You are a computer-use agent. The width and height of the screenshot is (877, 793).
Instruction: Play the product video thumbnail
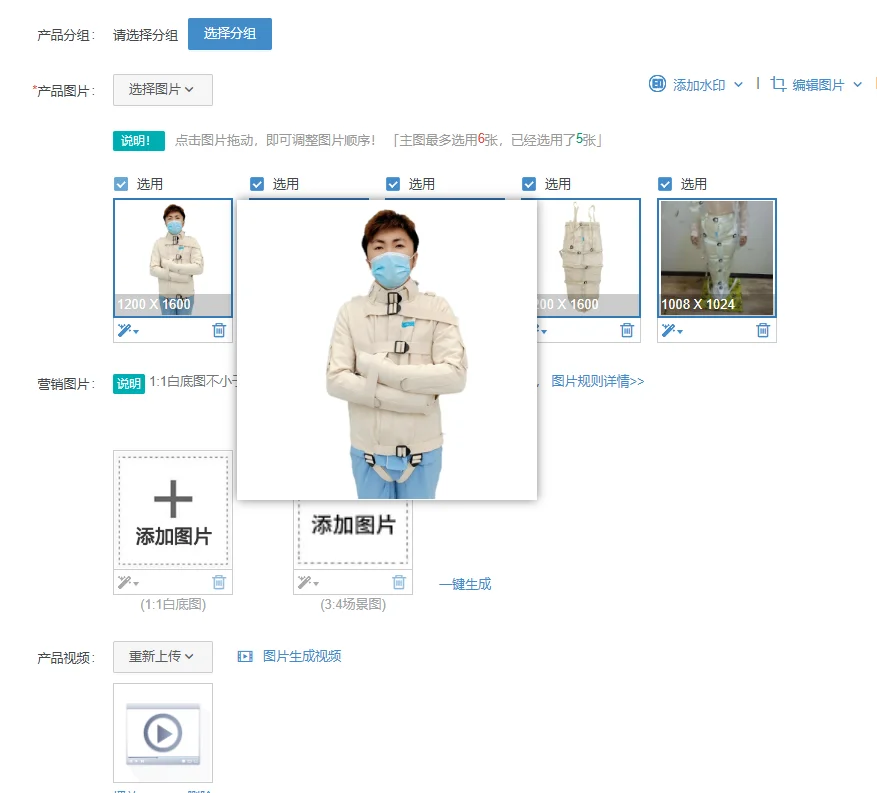[163, 733]
